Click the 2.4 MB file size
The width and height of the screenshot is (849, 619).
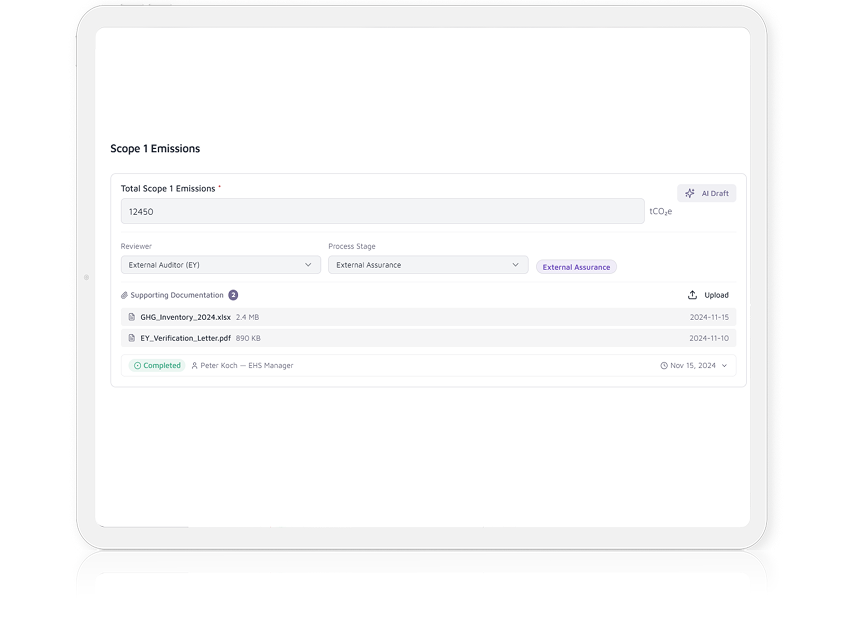[247, 317]
